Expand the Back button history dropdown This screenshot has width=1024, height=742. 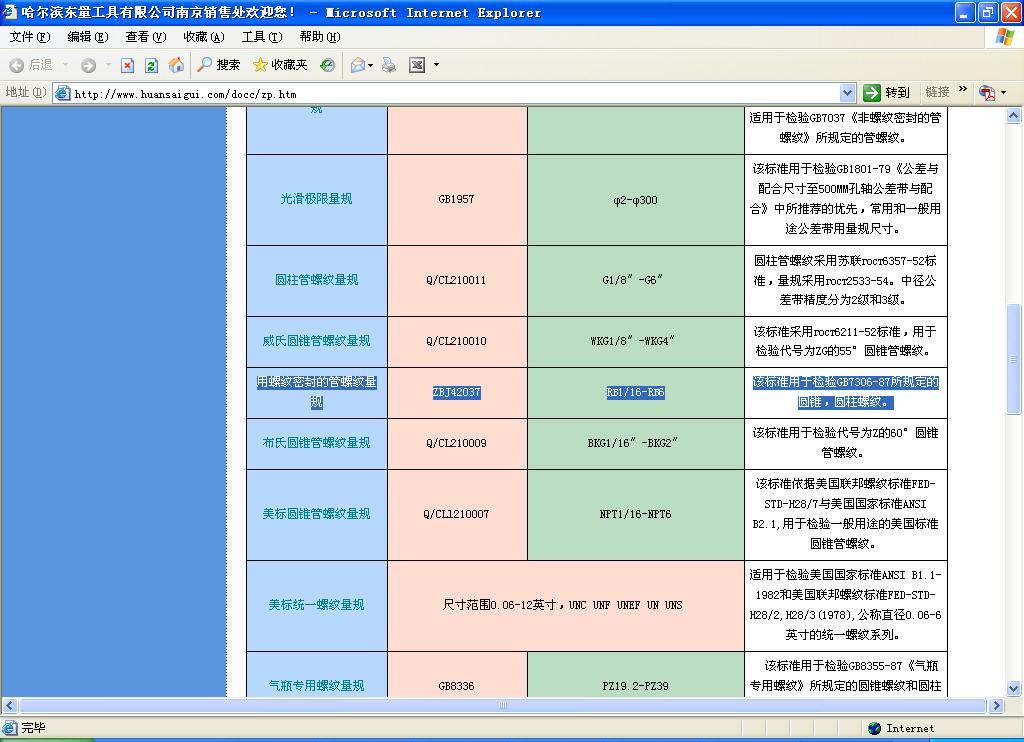pyautogui.click(x=65, y=65)
